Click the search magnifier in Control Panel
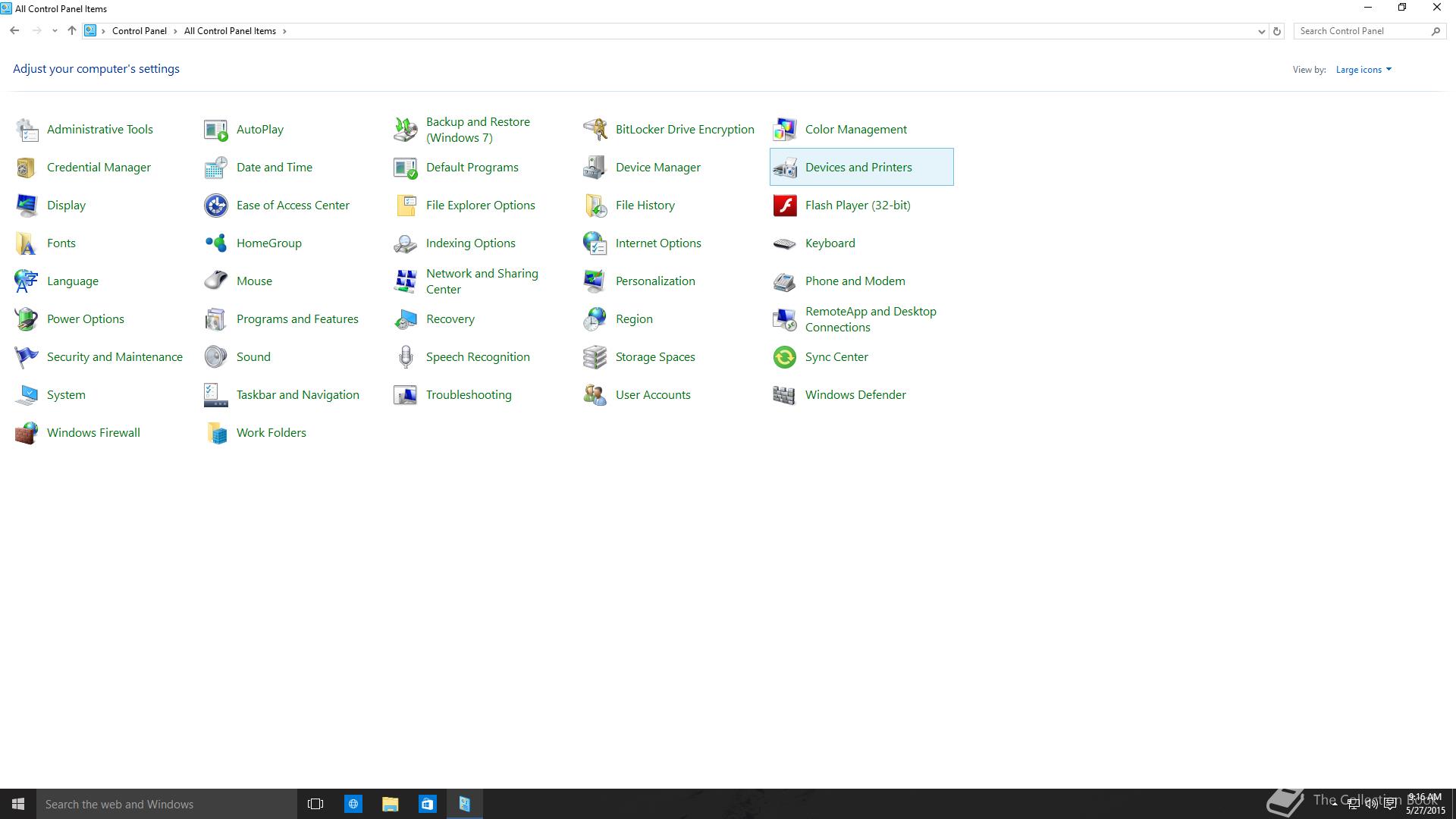Image resolution: width=1456 pixels, height=819 pixels. coord(1436,31)
